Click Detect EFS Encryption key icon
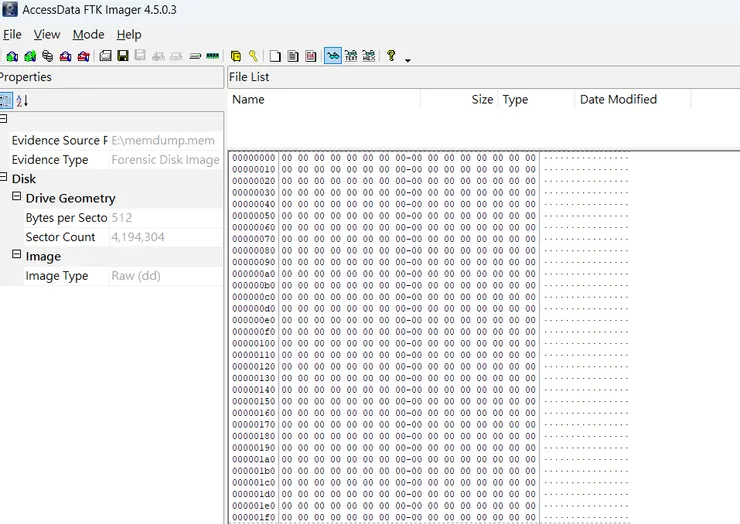The image size is (740, 524). 254,56
